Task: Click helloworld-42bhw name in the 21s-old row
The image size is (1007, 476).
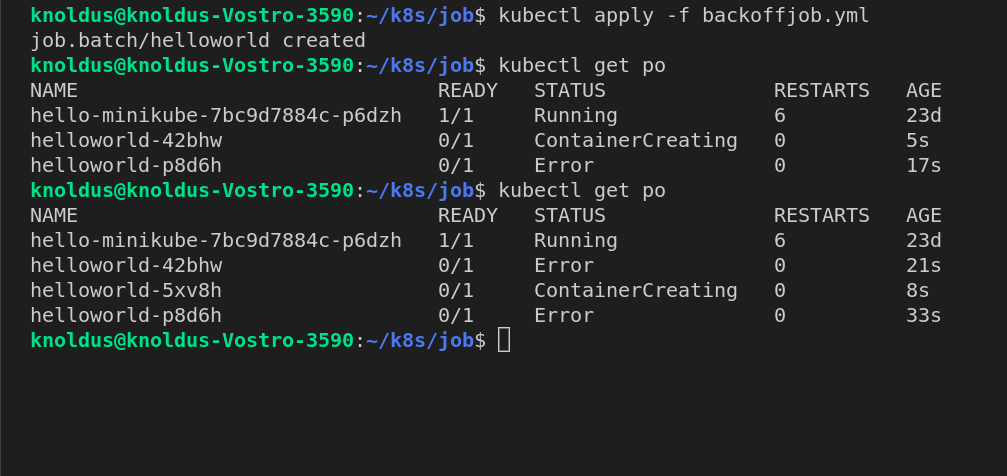Action: 126,265
